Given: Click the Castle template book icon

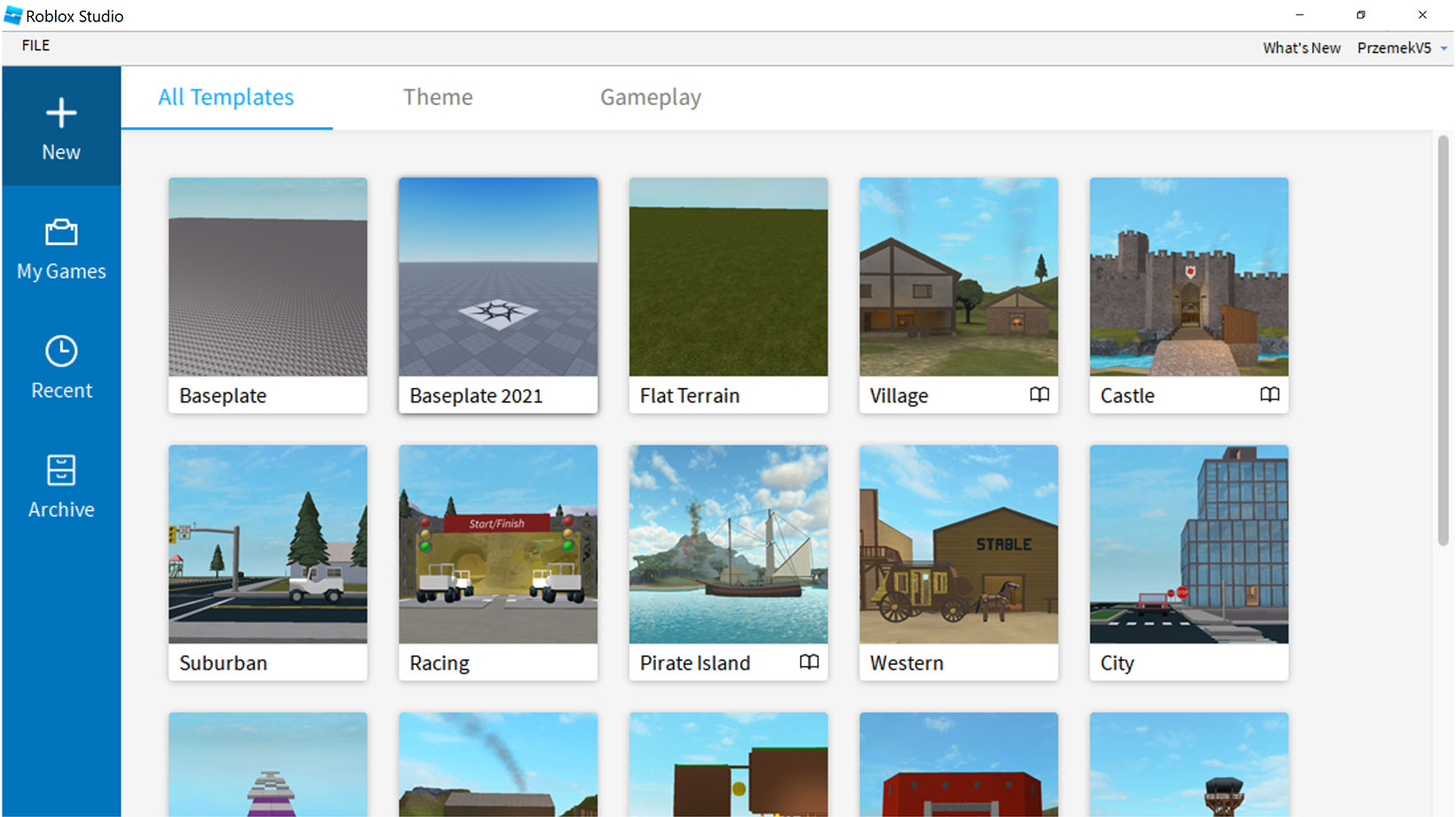Looking at the screenshot, I should [1270, 394].
